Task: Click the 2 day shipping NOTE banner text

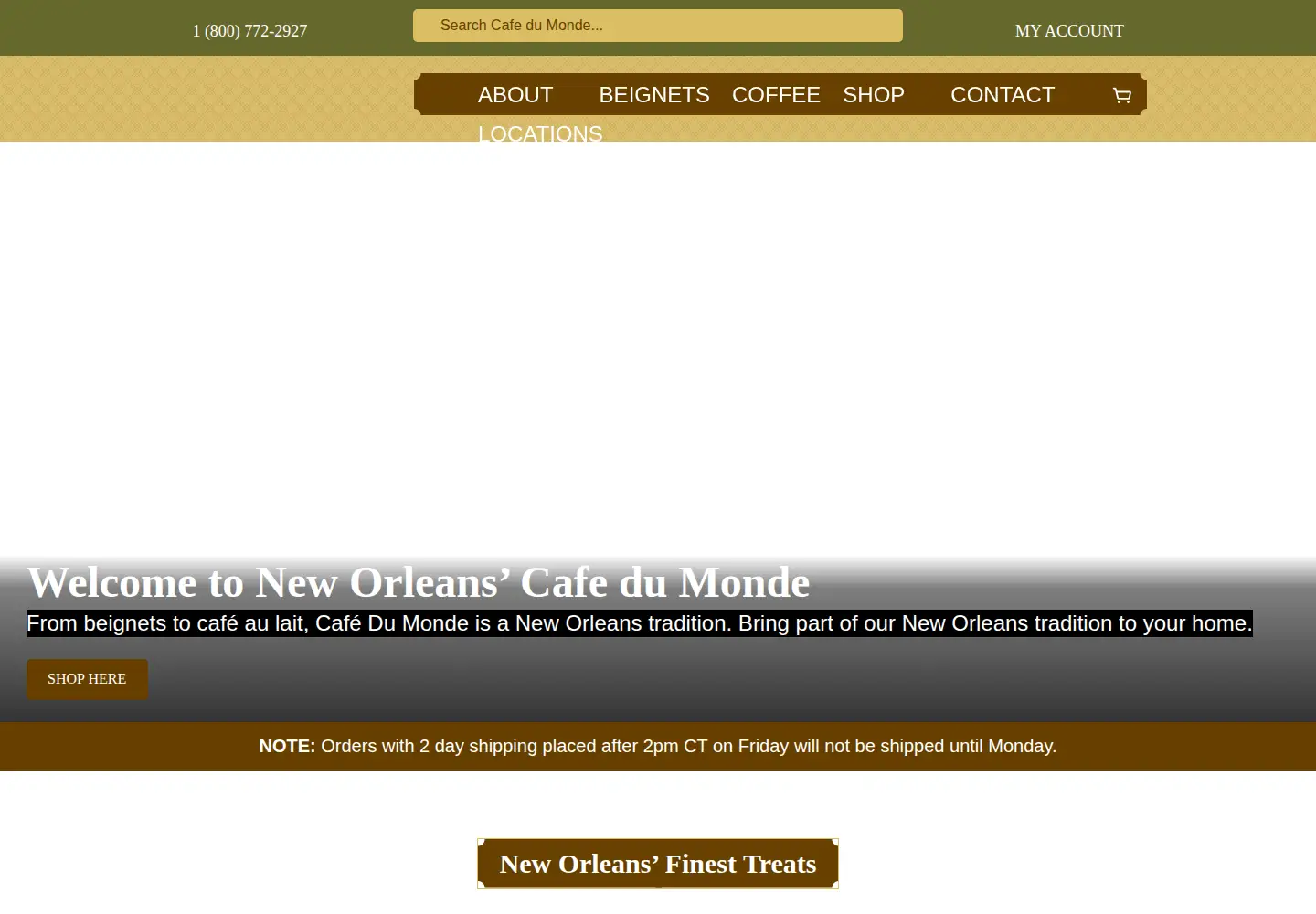Action: (x=658, y=746)
